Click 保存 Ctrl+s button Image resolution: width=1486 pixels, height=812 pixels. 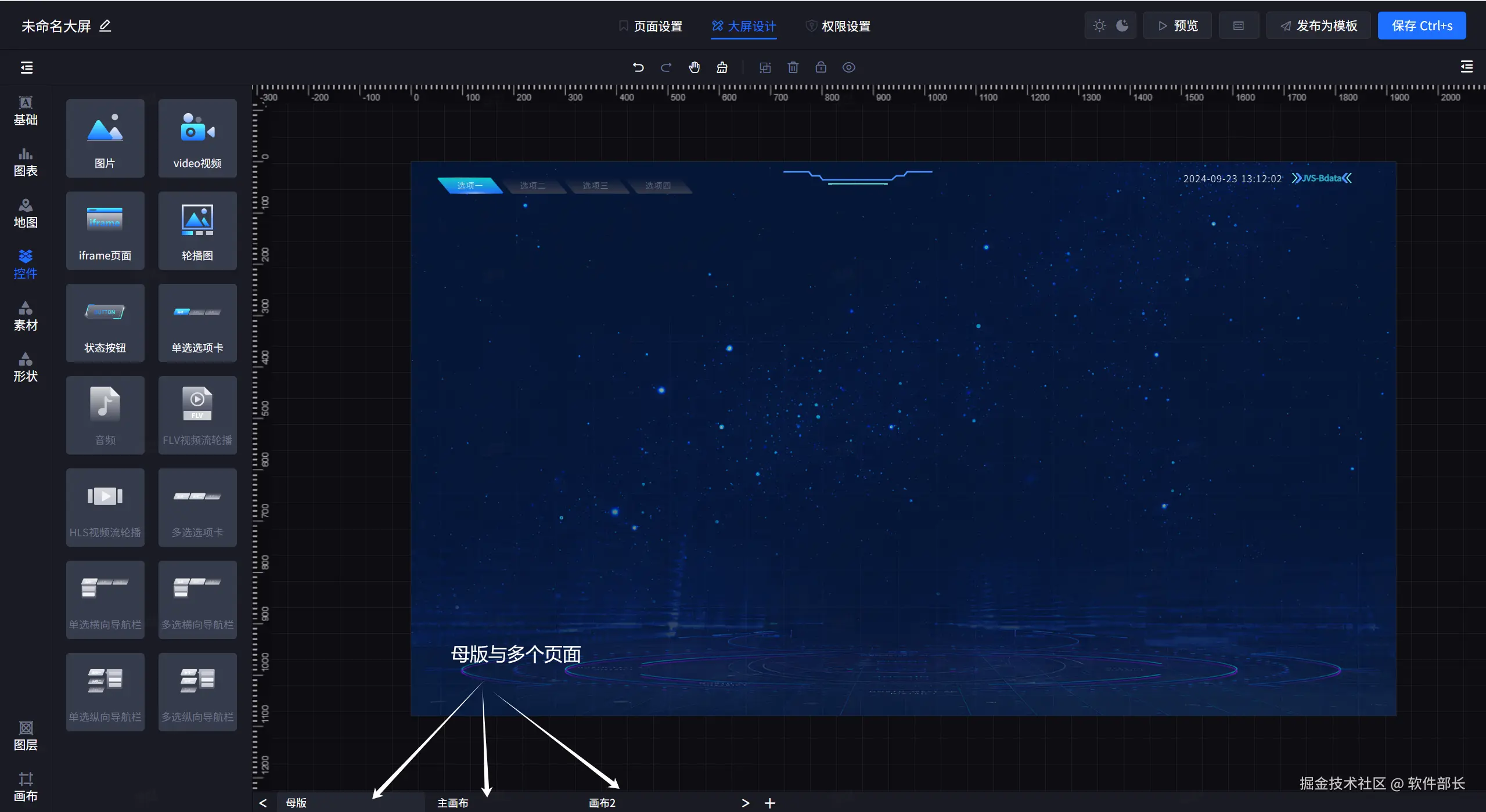tap(1422, 26)
